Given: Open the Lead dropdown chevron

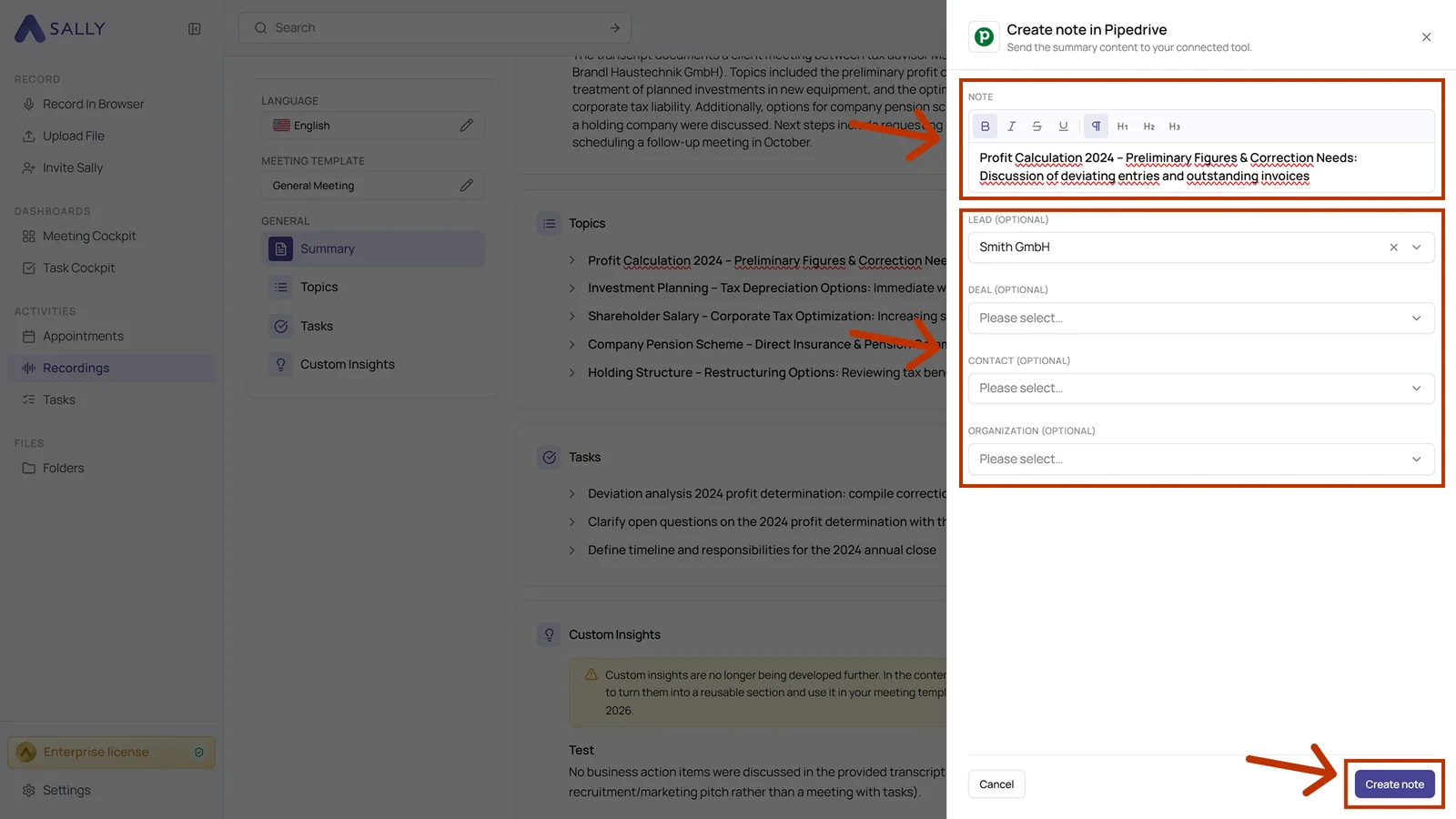Looking at the screenshot, I should pos(1416,248).
